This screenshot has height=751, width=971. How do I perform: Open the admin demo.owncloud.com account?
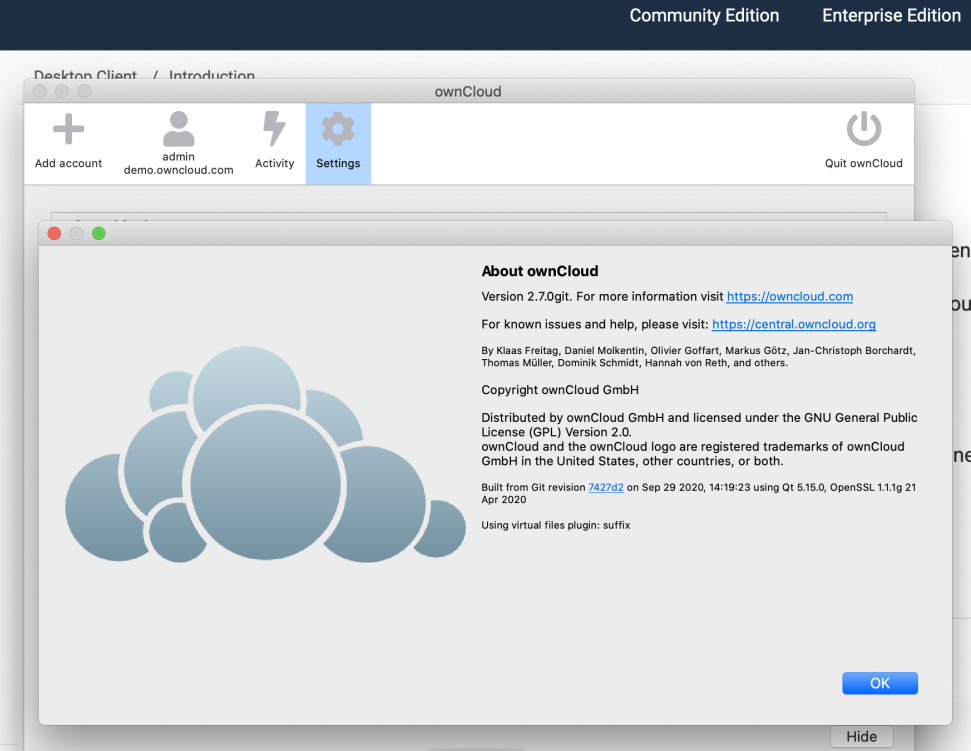click(178, 143)
